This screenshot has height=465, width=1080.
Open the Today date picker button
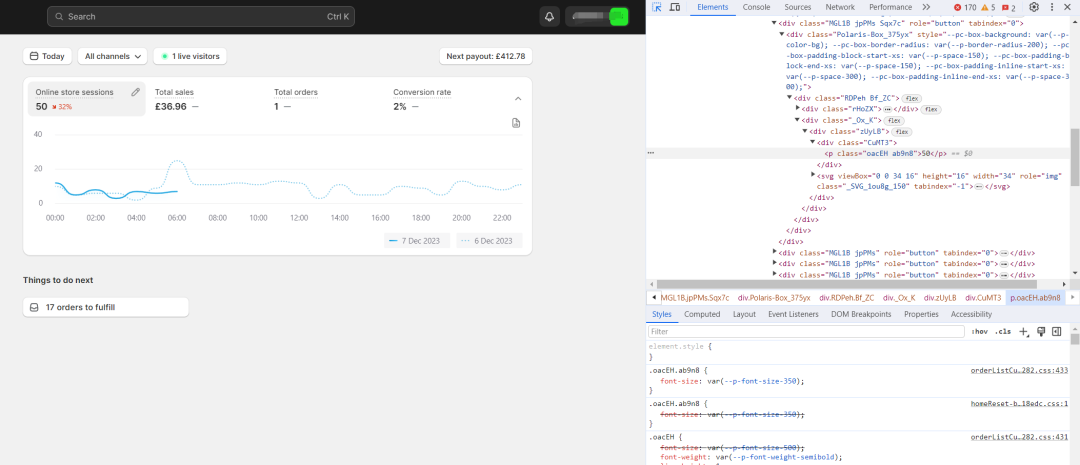coord(48,56)
